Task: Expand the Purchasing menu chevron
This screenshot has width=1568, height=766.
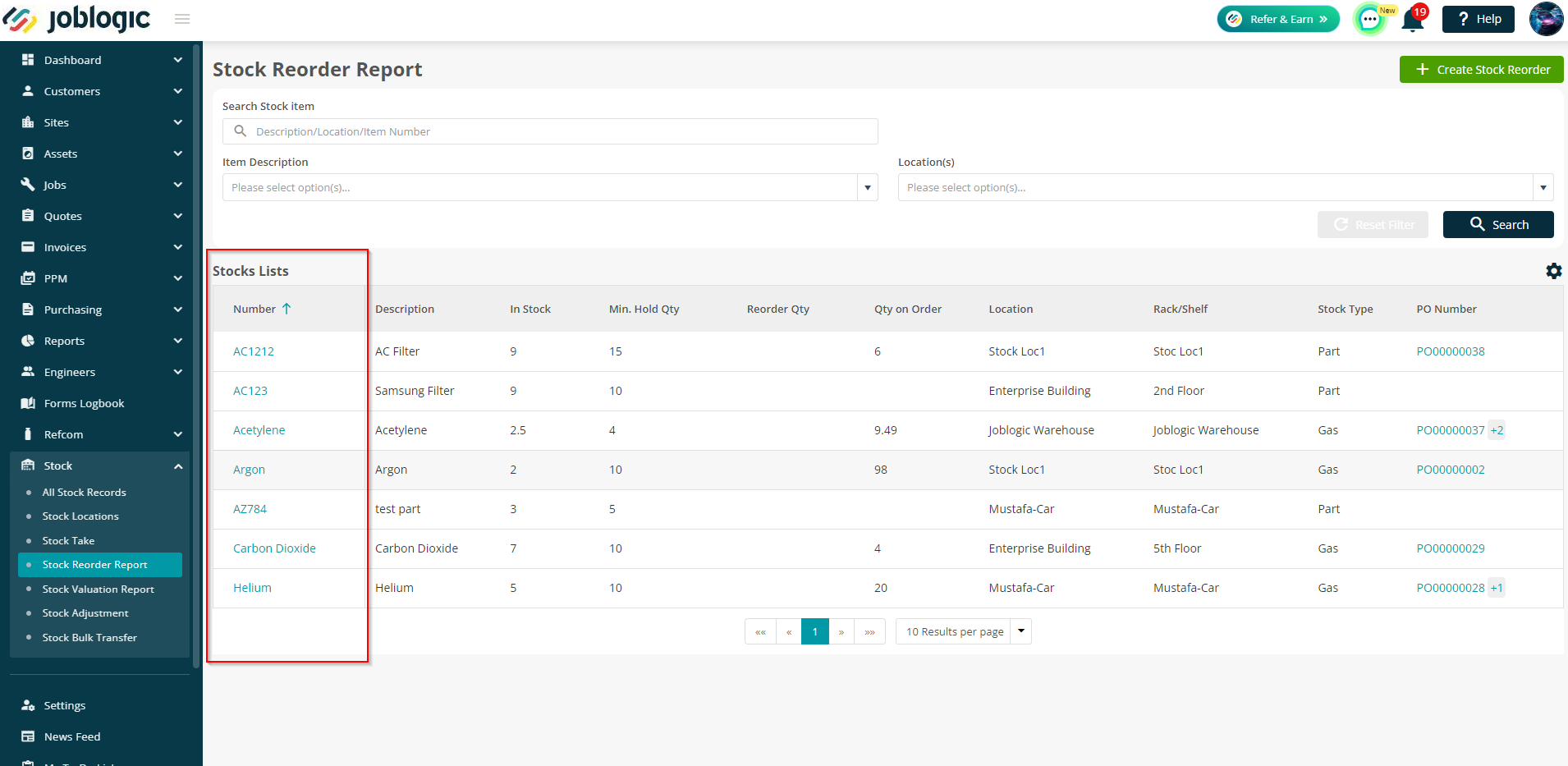Action: point(178,310)
